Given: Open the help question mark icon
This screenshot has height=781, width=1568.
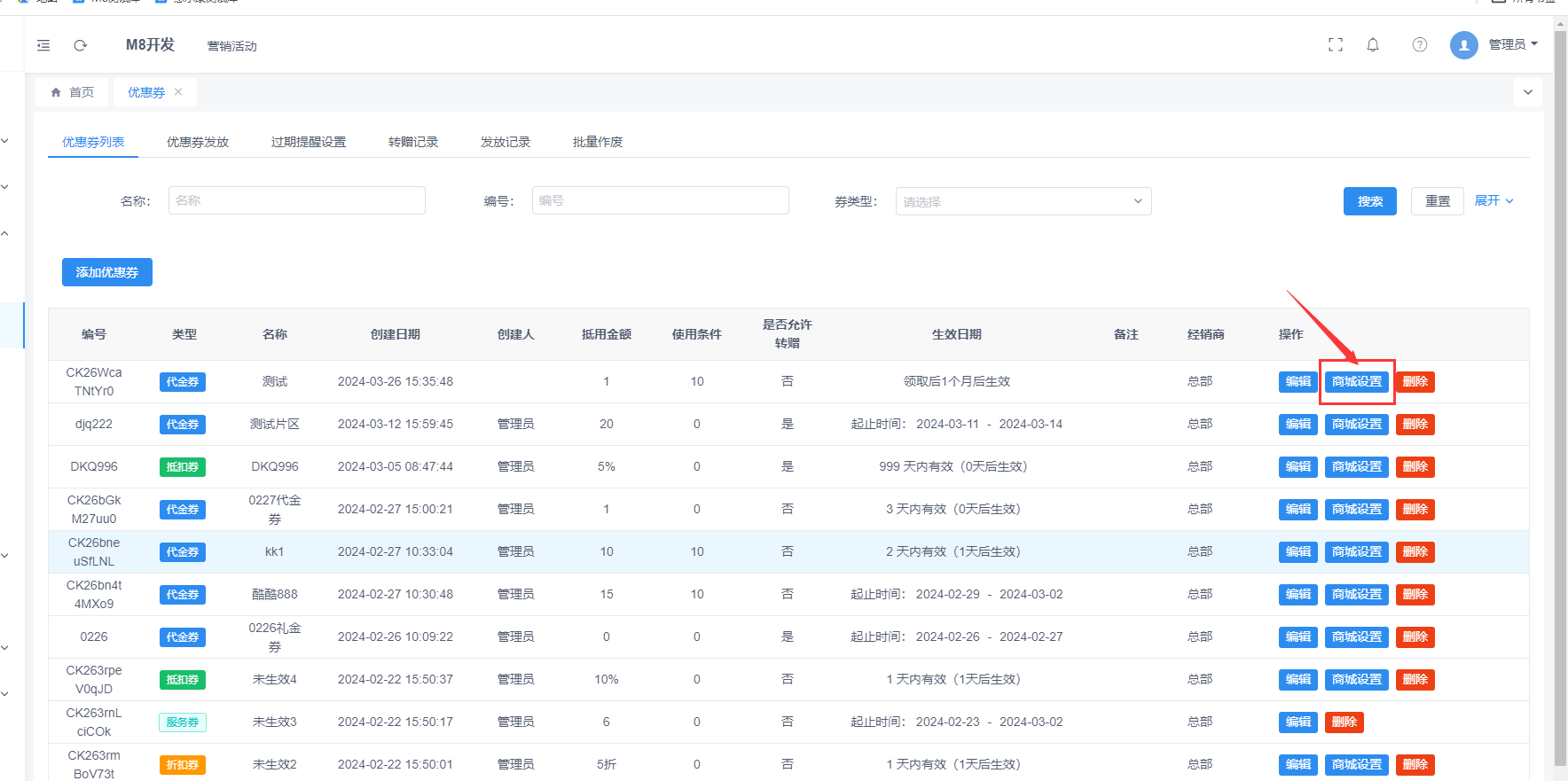Looking at the screenshot, I should pos(1419,44).
